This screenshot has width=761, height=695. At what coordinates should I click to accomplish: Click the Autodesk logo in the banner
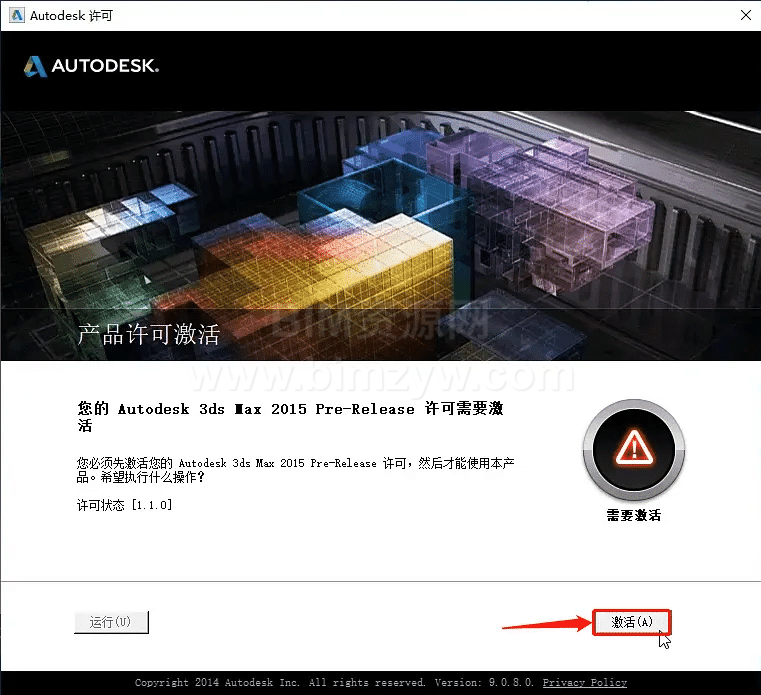(x=91, y=66)
